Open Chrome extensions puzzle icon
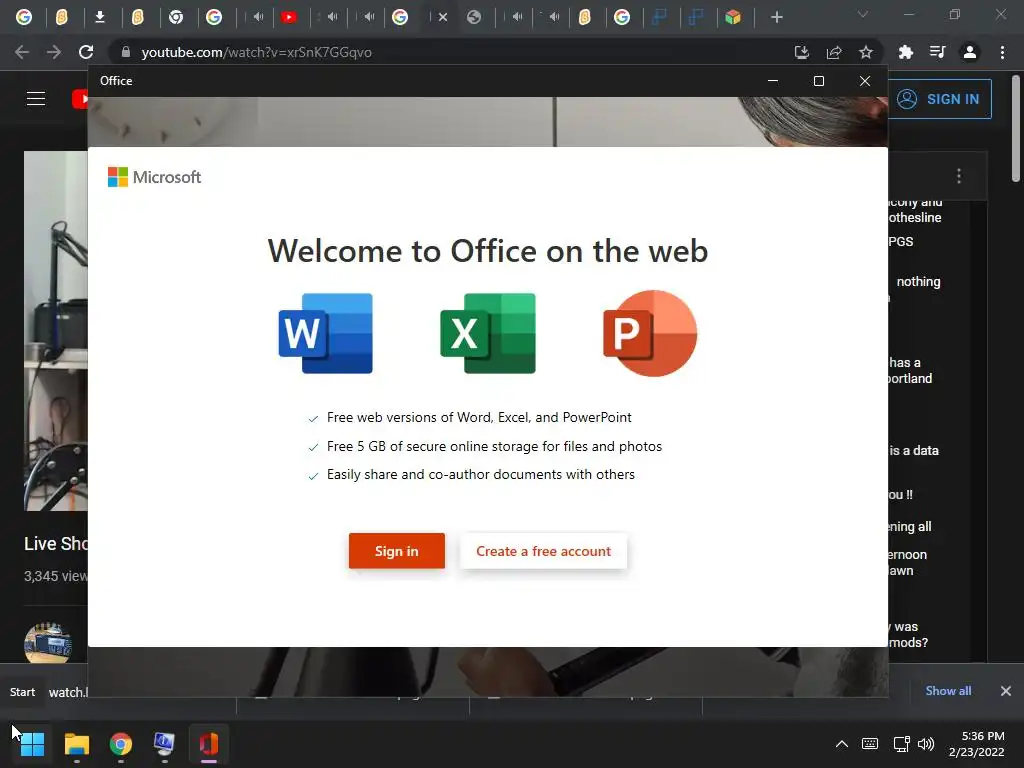Image resolution: width=1024 pixels, height=768 pixels. click(x=906, y=52)
